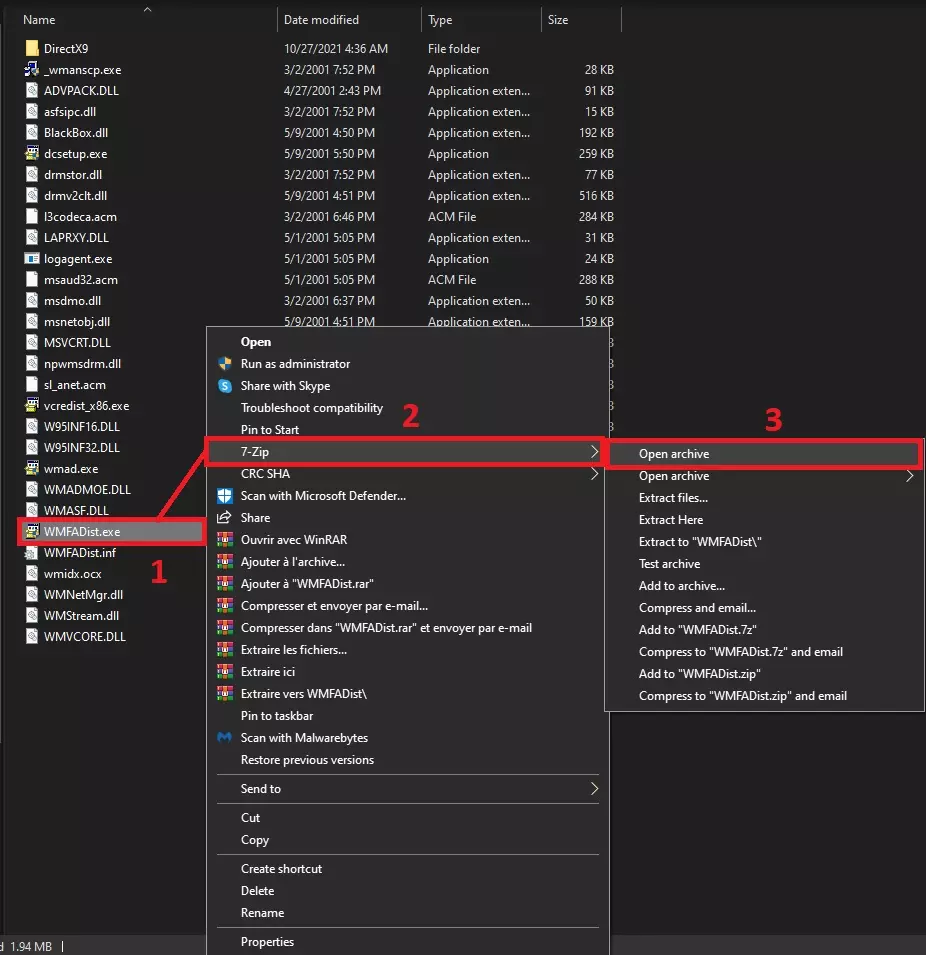Image resolution: width=926 pixels, height=955 pixels.
Task: Select the WMFADist.exe file name
Action: click(82, 532)
